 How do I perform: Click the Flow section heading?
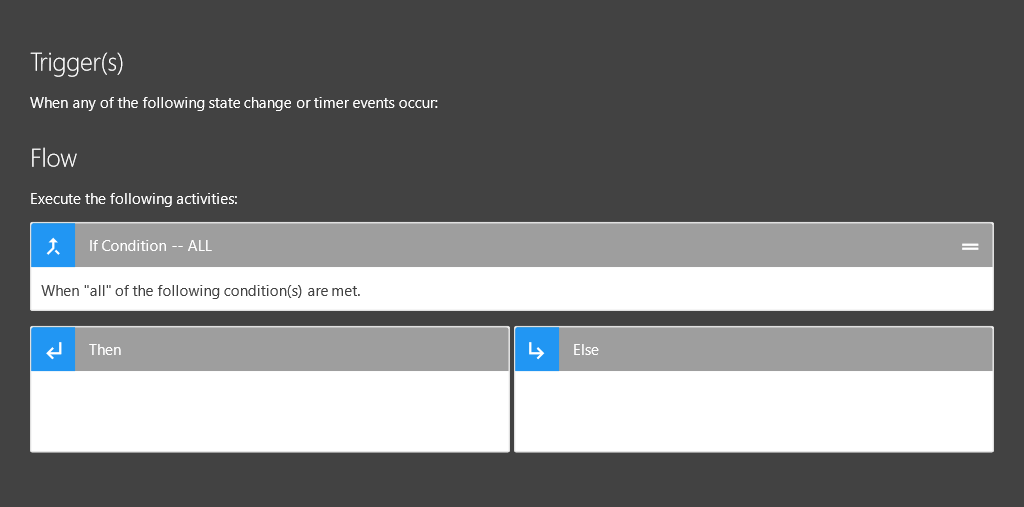pyautogui.click(x=54, y=158)
